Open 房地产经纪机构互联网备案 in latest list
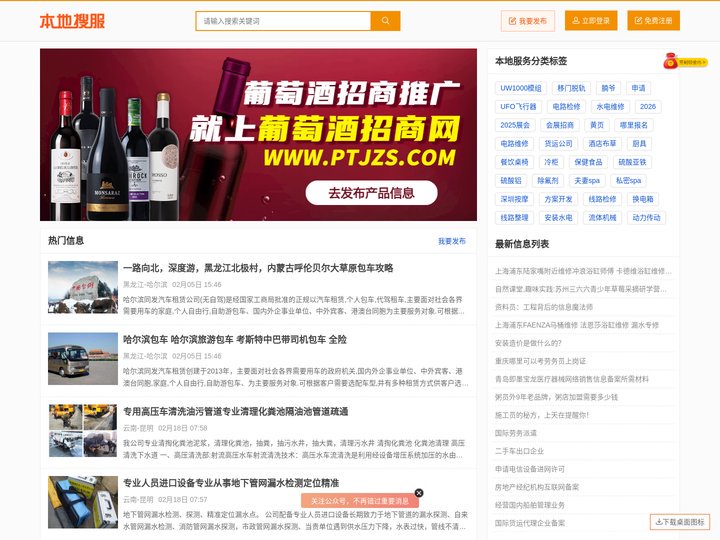This screenshot has width=720, height=540. point(537,487)
